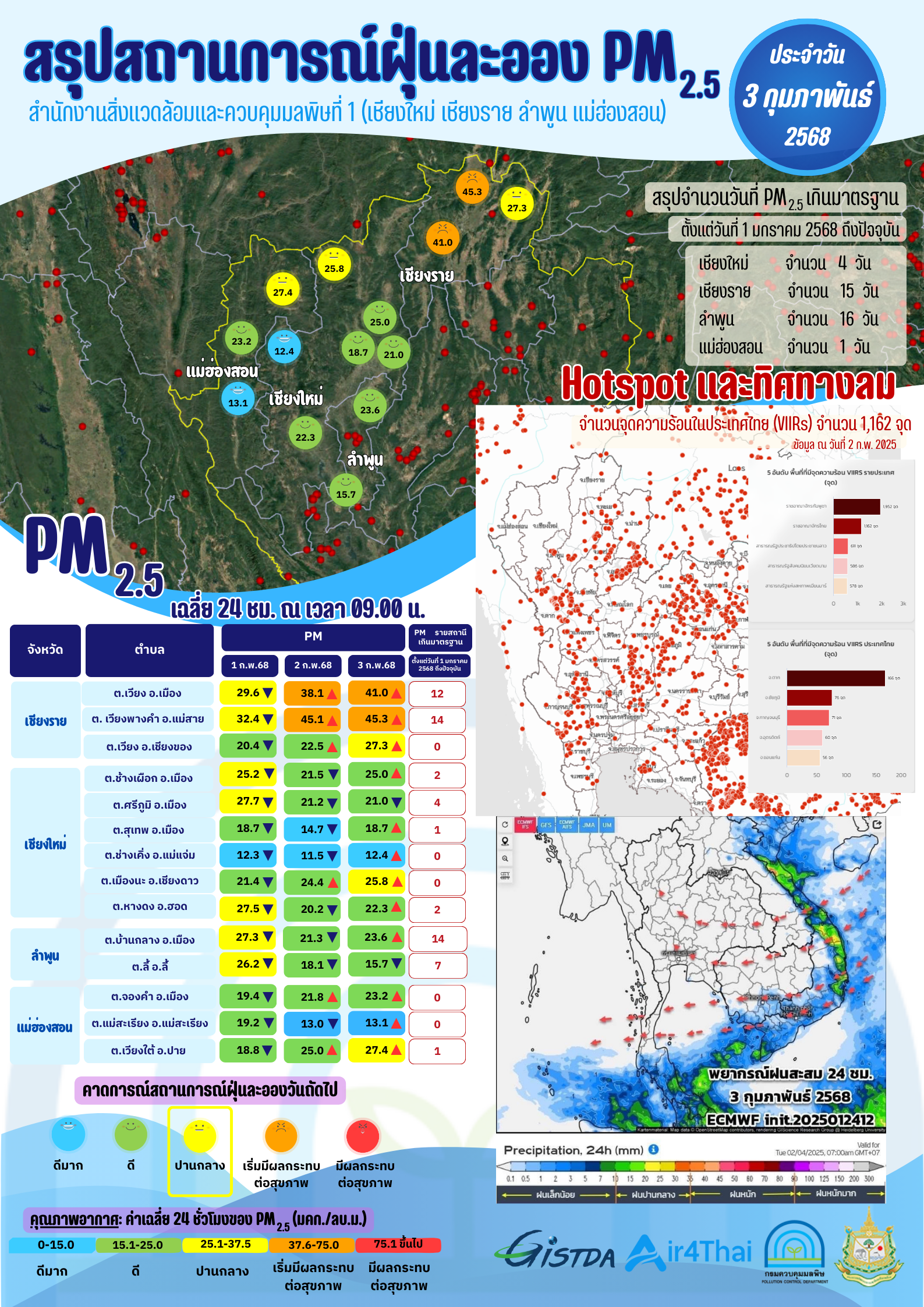Click the 41.0 cell for ต.เวียง อ.เมือง
Screen dimensions: 924x1307
[x=376, y=693]
